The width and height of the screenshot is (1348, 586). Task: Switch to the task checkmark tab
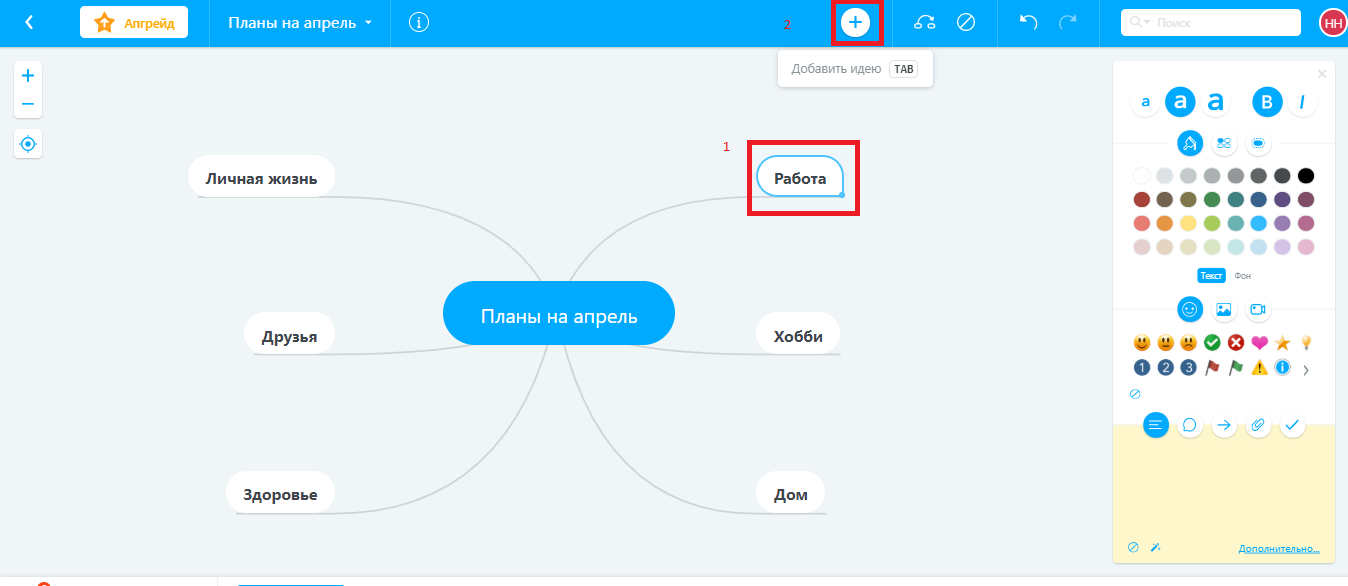coord(1292,425)
